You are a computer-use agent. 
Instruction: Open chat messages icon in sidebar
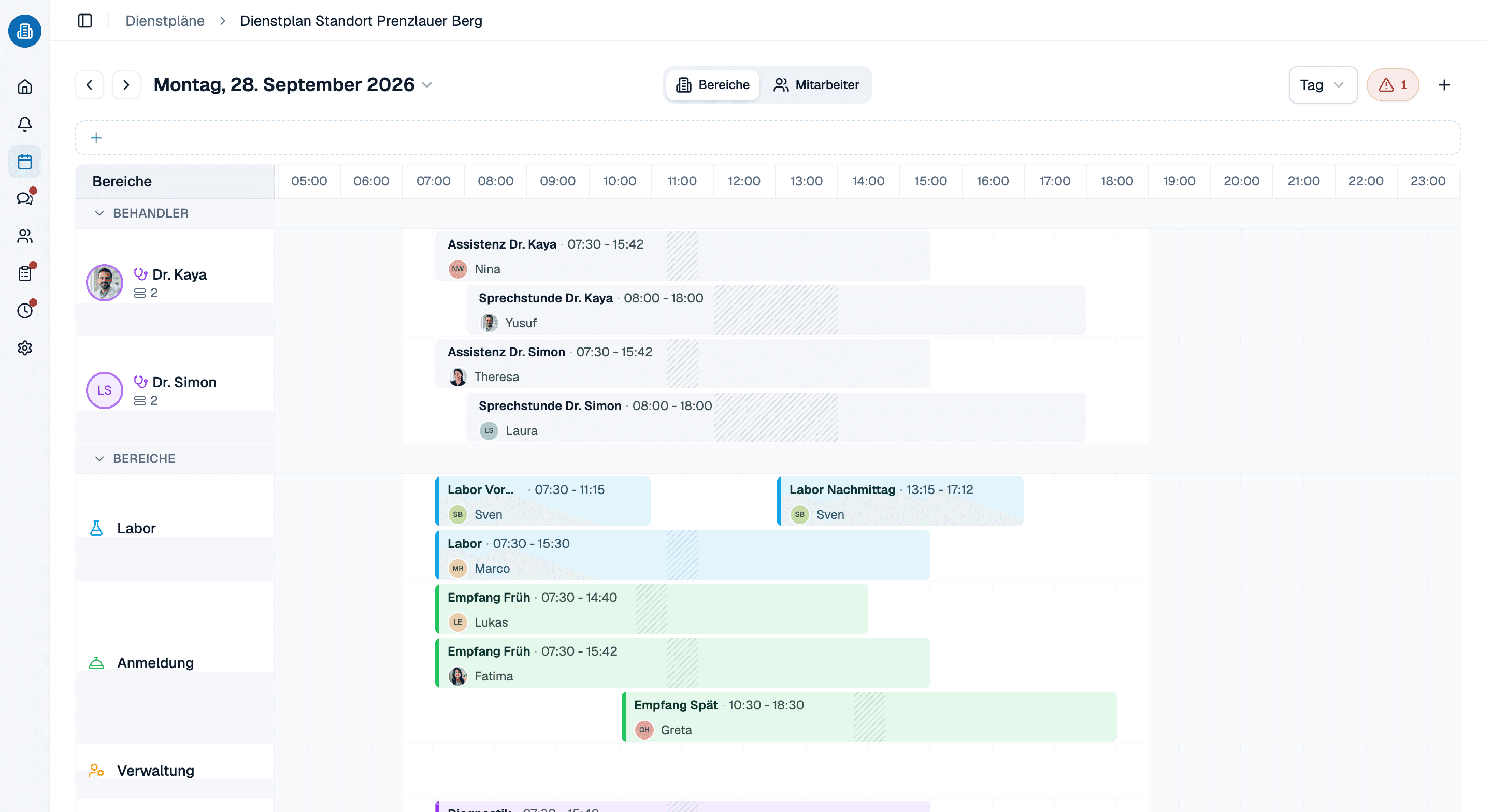click(x=24, y=199)
